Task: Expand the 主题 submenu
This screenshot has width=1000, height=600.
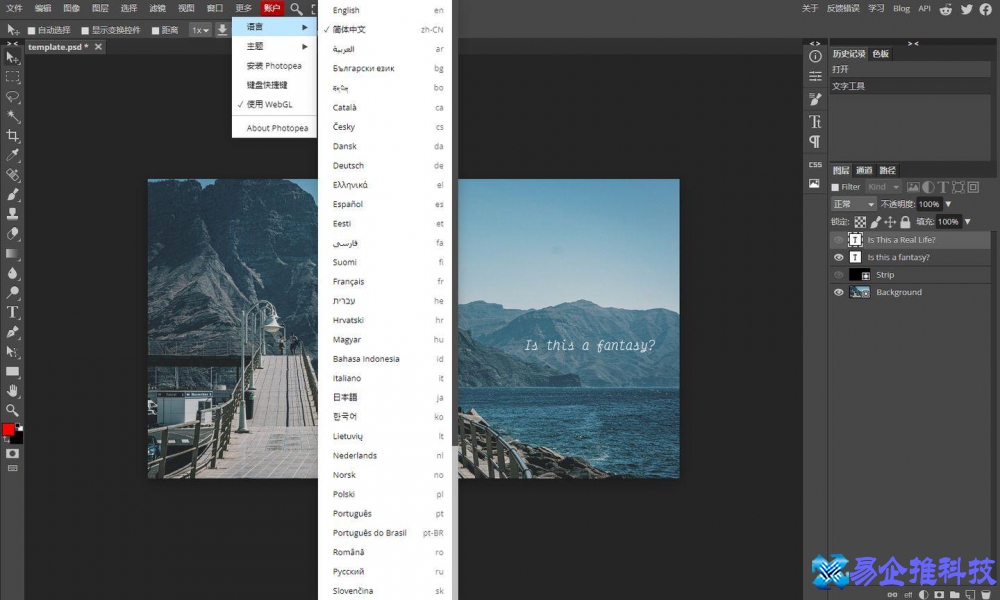Action: point(275,46)
